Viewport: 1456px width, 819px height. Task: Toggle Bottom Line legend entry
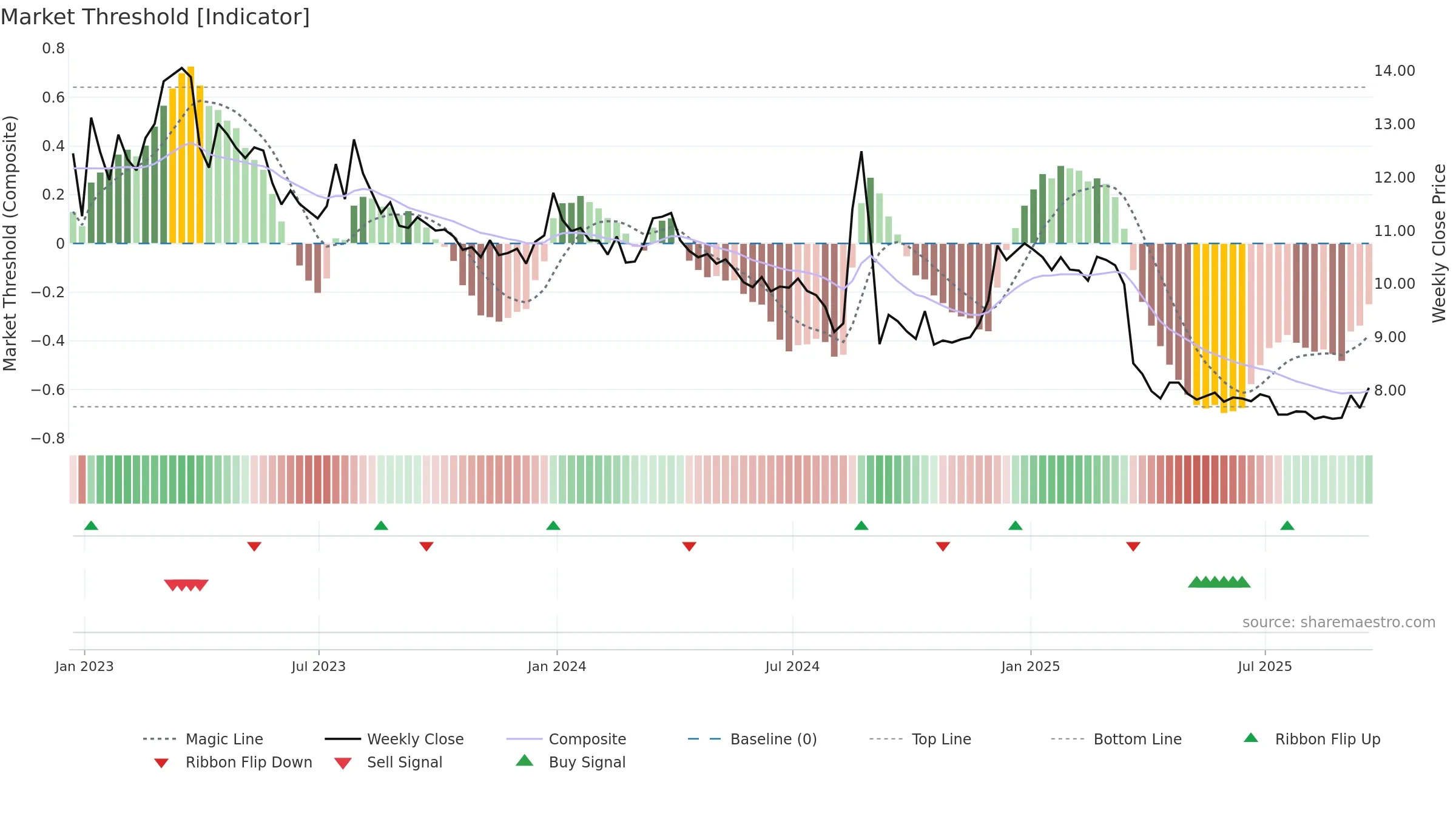(x=1116, y=739)
